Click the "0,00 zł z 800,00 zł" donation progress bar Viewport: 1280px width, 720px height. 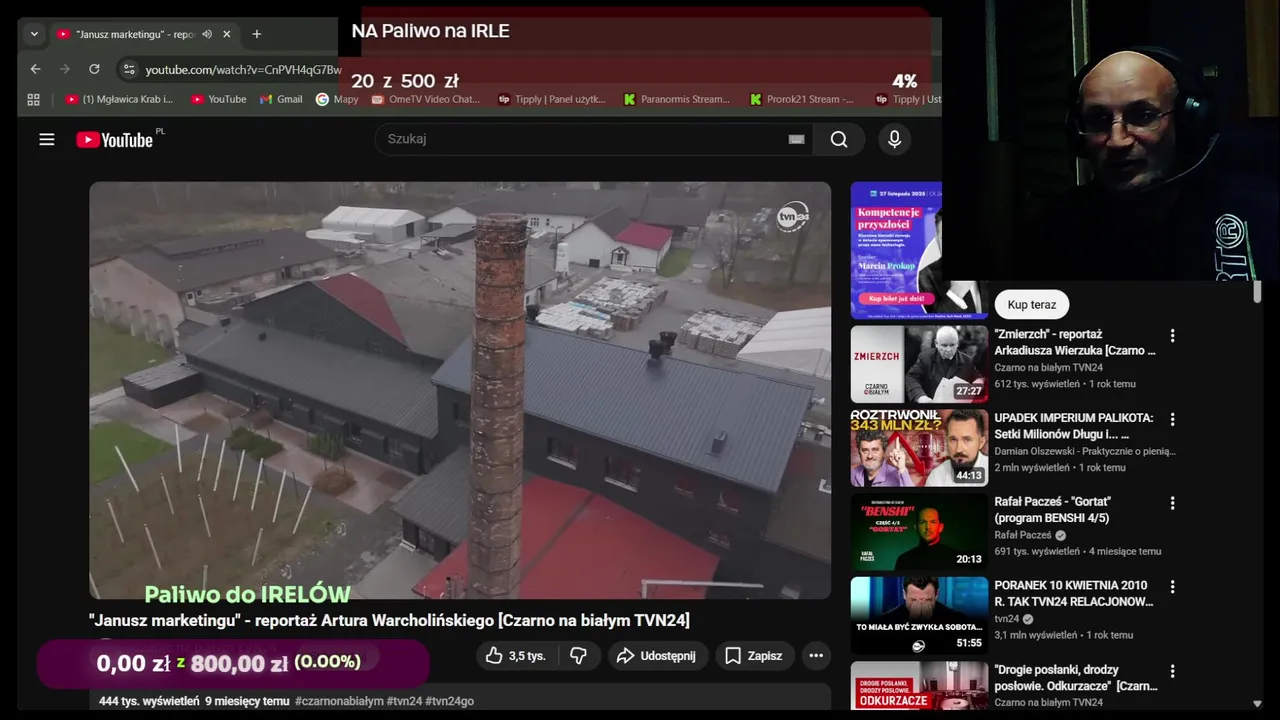click(233, 663)
